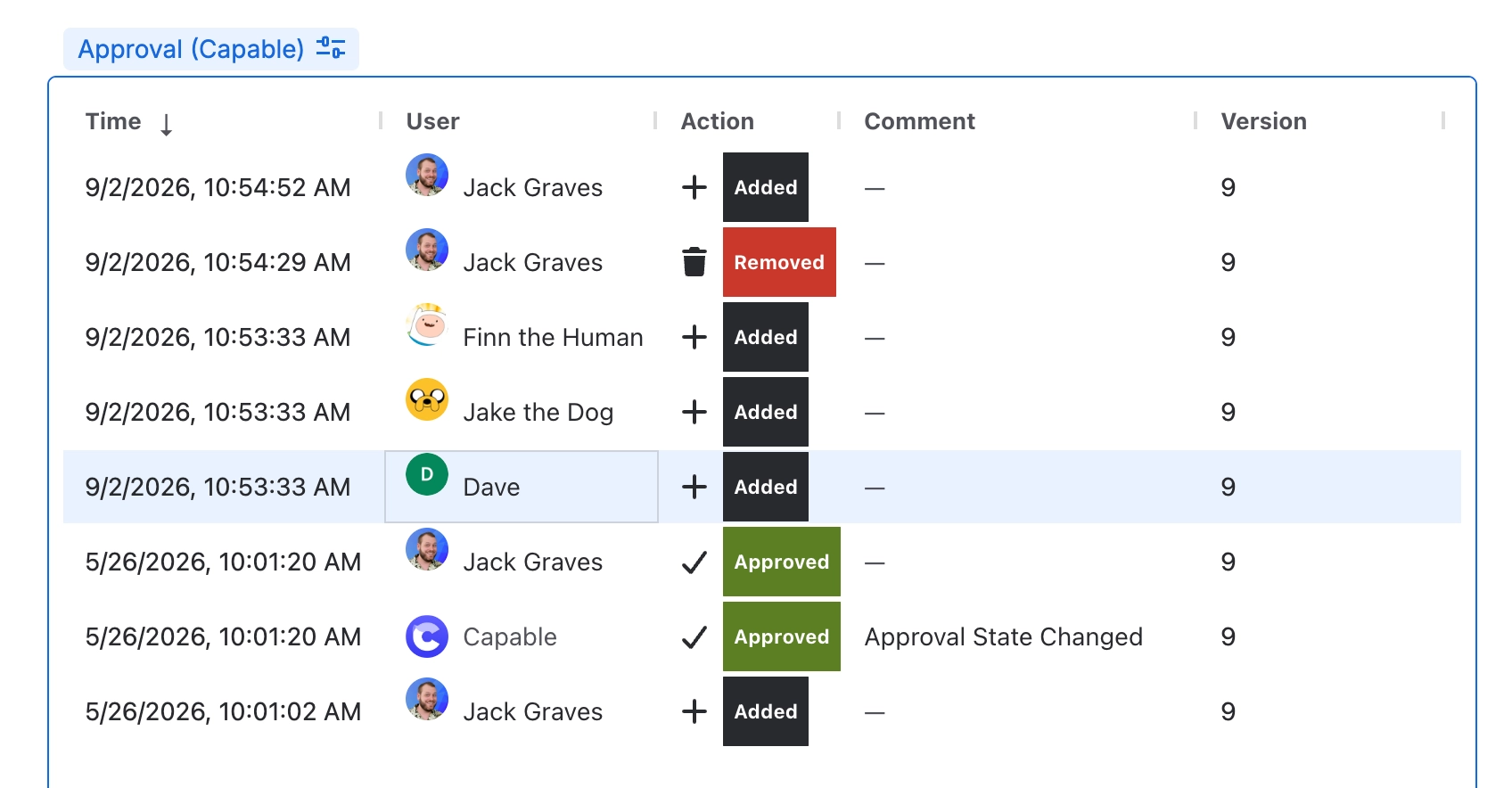Screen dimensions: 1512x788
Task: Click Jack Graves name in 10:01:02 AM row
Action: click(x=533, y=711)
